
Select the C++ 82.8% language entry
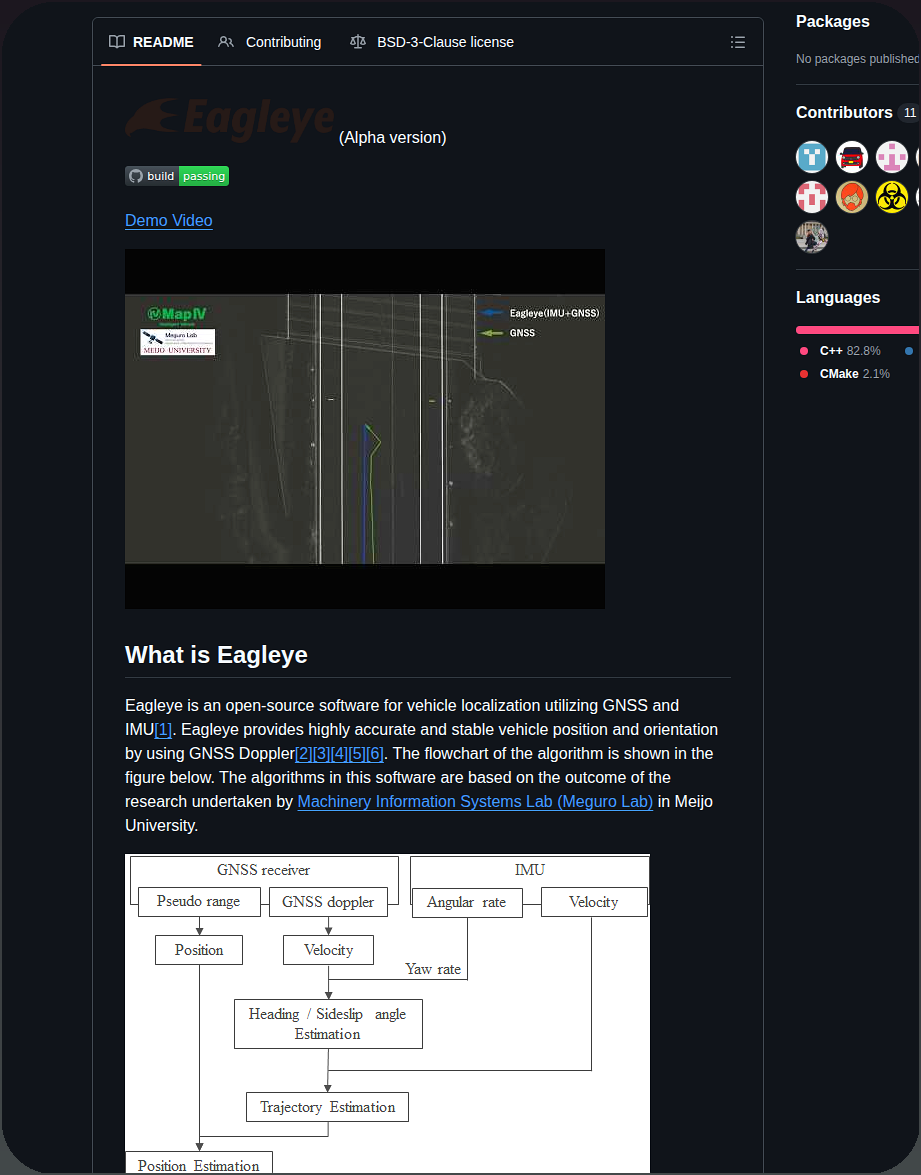[840, 351]
